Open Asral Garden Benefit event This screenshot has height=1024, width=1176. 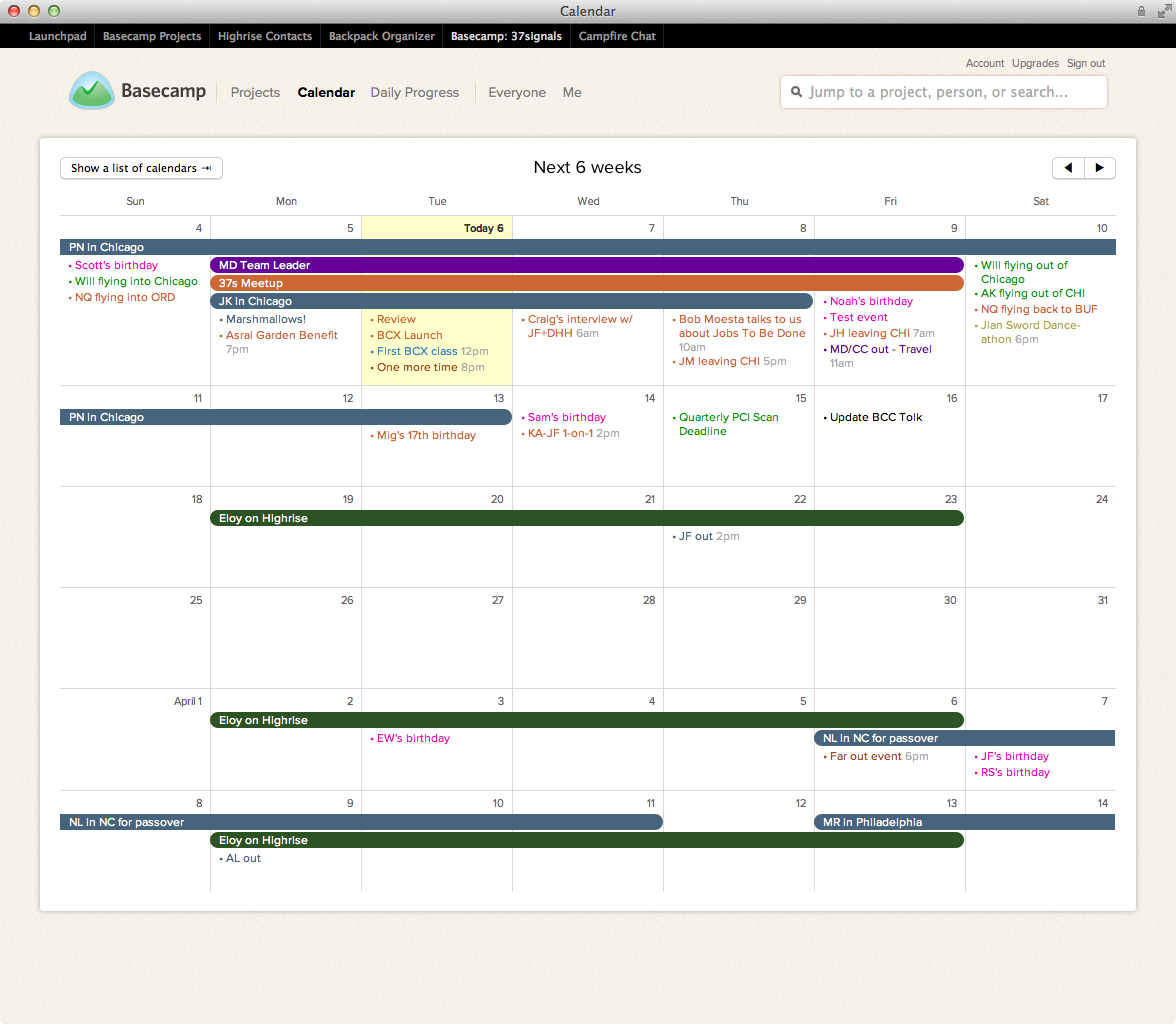tap(281, 342)
